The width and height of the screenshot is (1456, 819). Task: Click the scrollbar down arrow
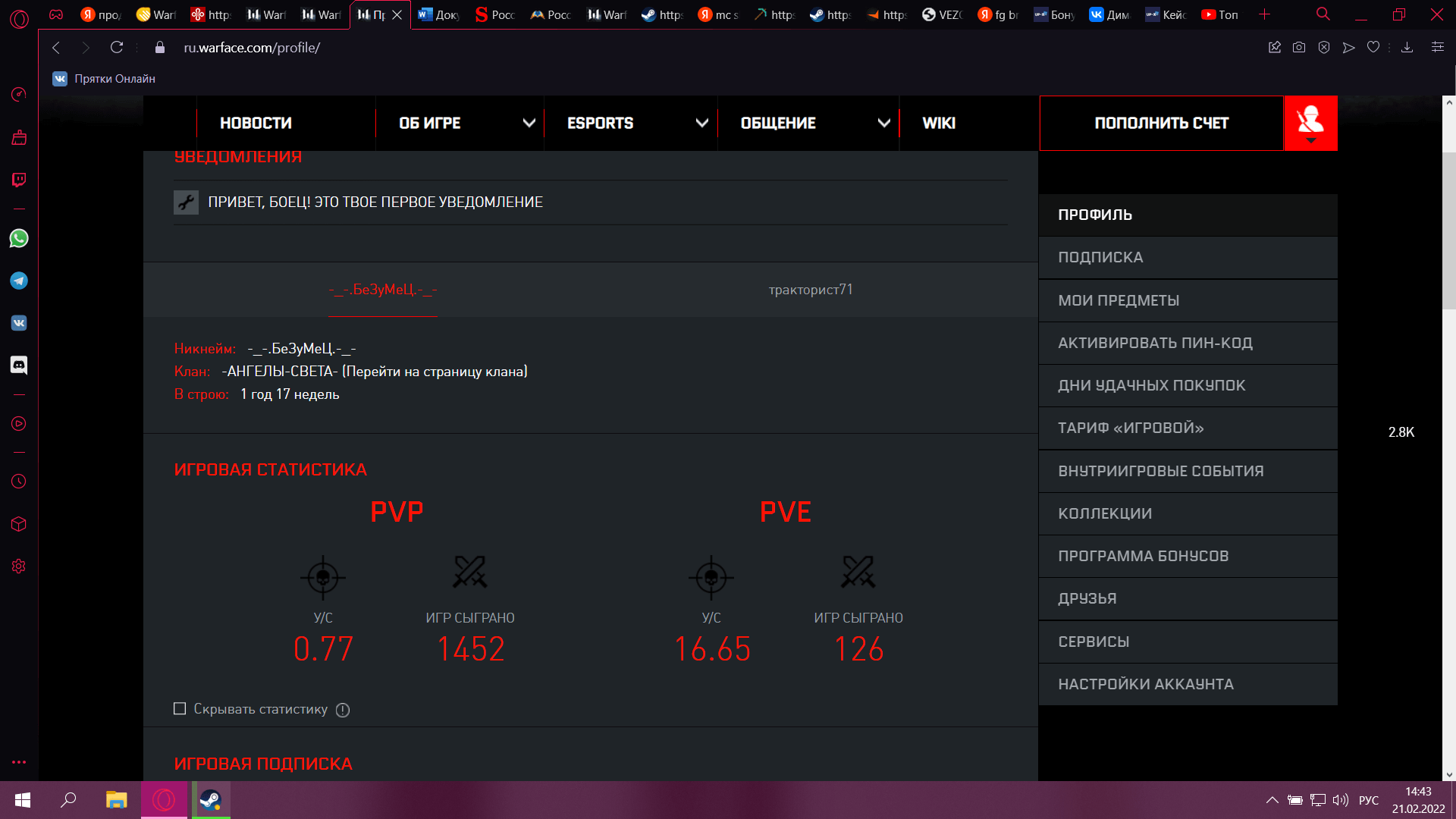tap(1449, 775)
